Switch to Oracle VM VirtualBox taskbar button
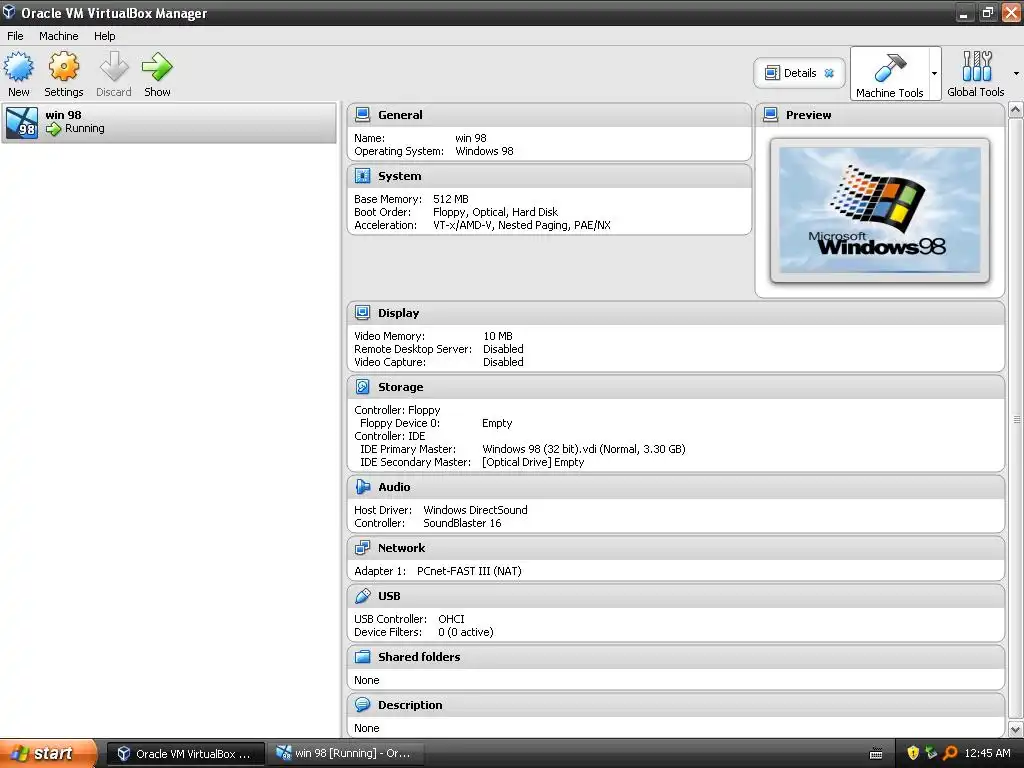 tap(185, 754)
